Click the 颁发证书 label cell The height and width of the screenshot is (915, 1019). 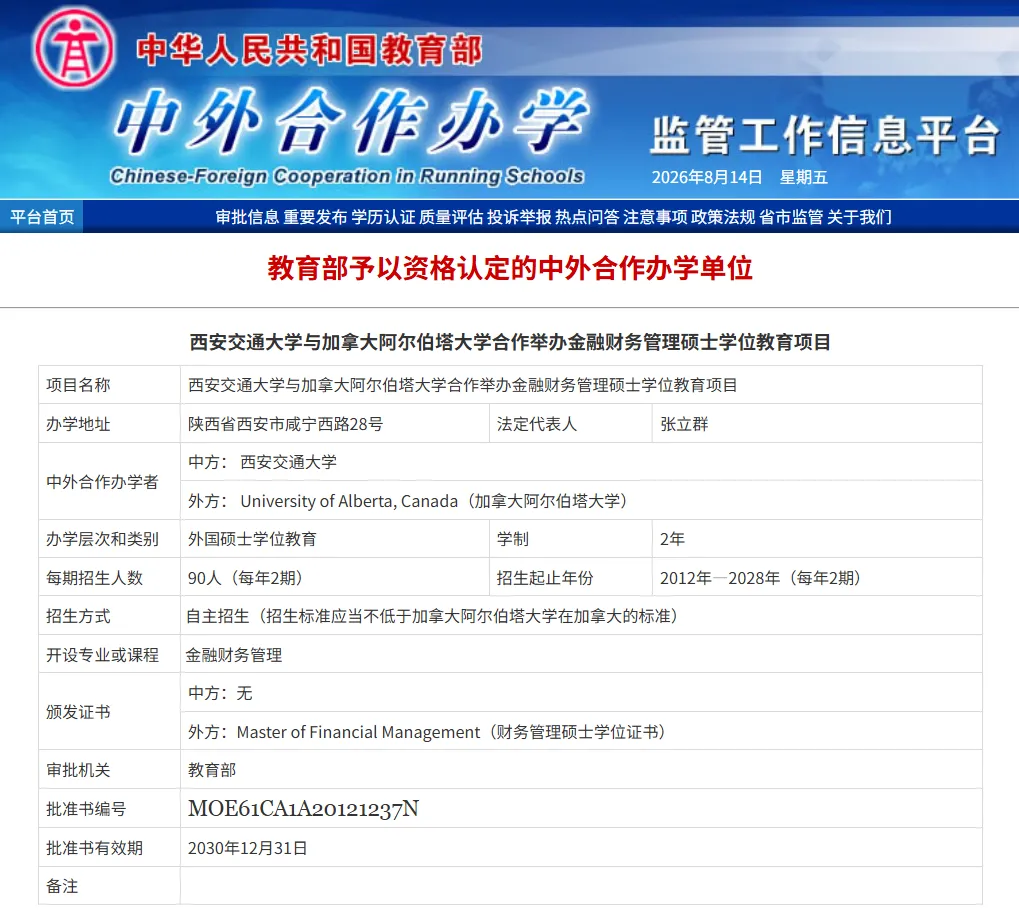click(109, 712)
